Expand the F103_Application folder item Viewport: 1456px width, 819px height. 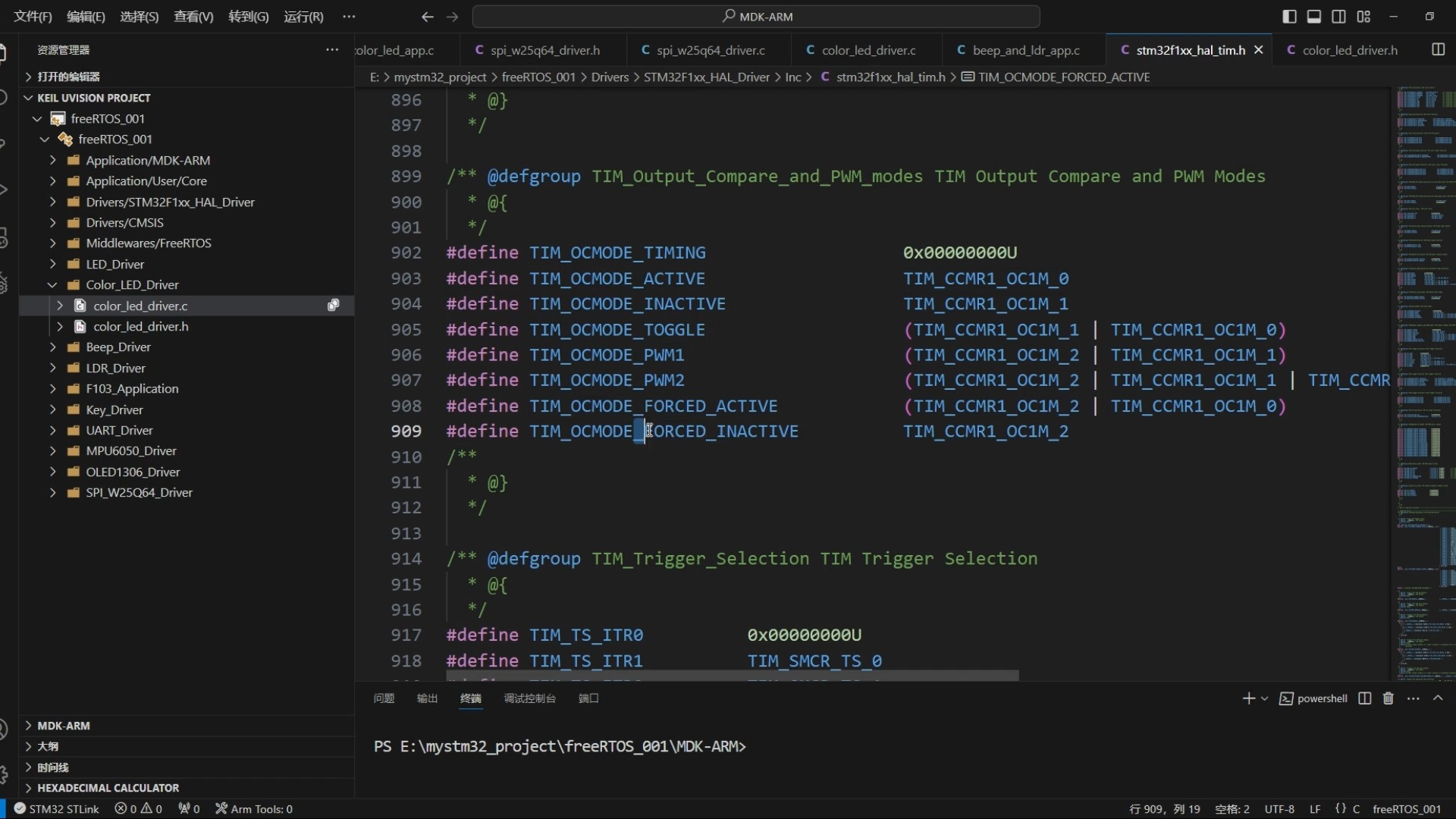[131, 388]
